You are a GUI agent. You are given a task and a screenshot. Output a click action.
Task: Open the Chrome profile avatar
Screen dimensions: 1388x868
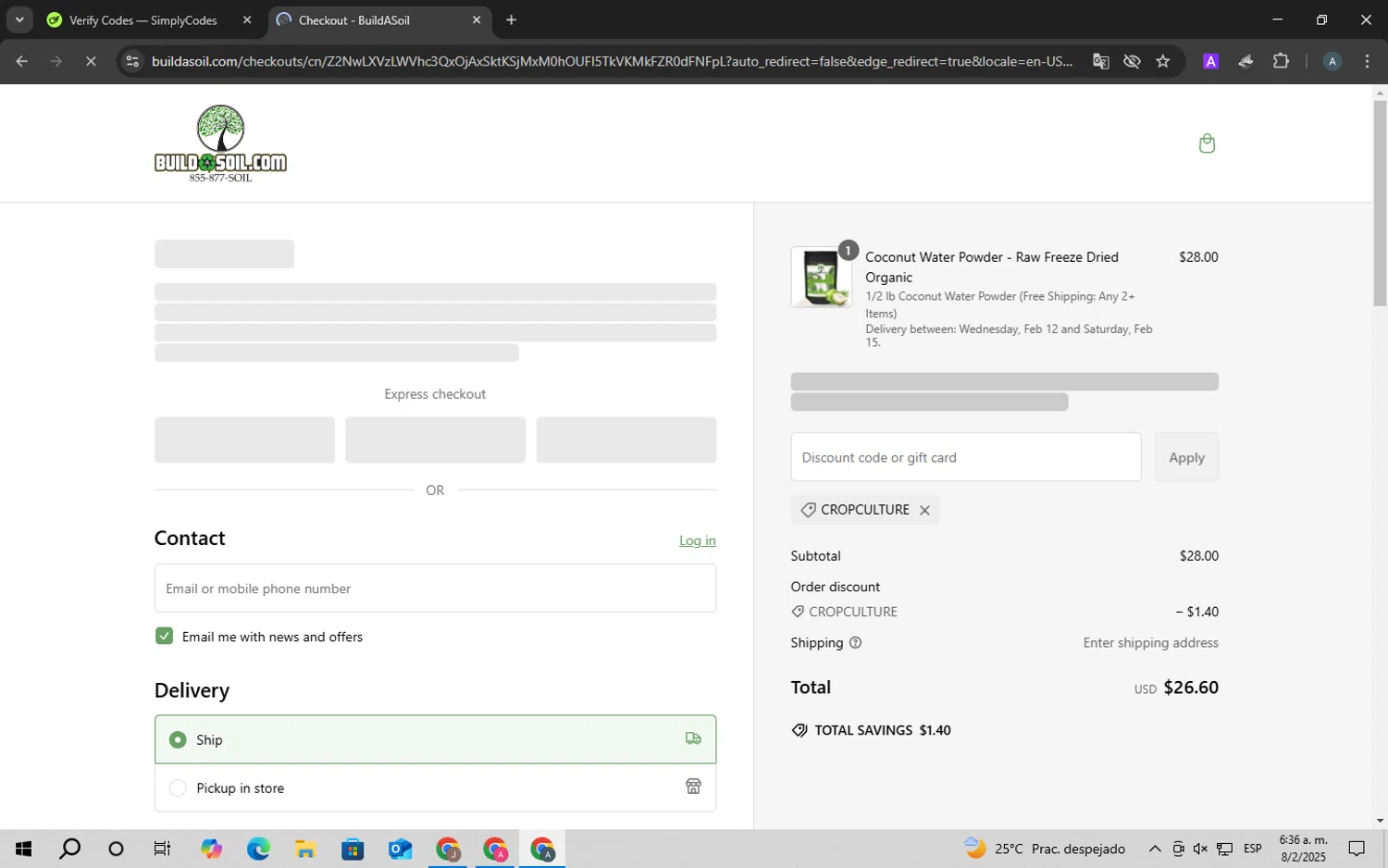coord(1332,61)
